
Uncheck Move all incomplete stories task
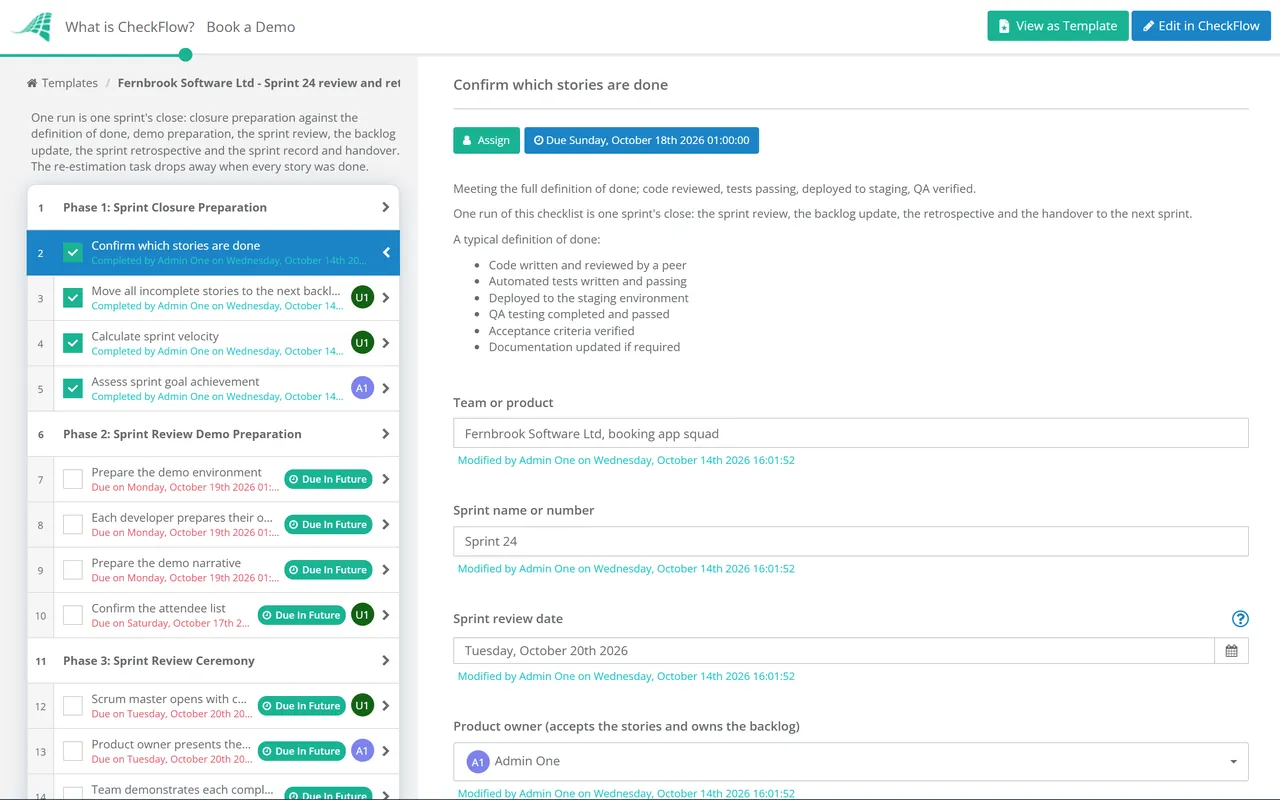[x=72, y=298]
